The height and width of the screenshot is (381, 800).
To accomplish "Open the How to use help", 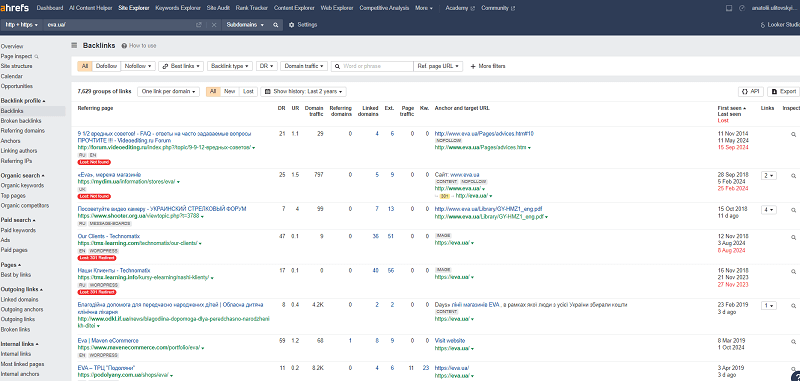I will point(139,46).
